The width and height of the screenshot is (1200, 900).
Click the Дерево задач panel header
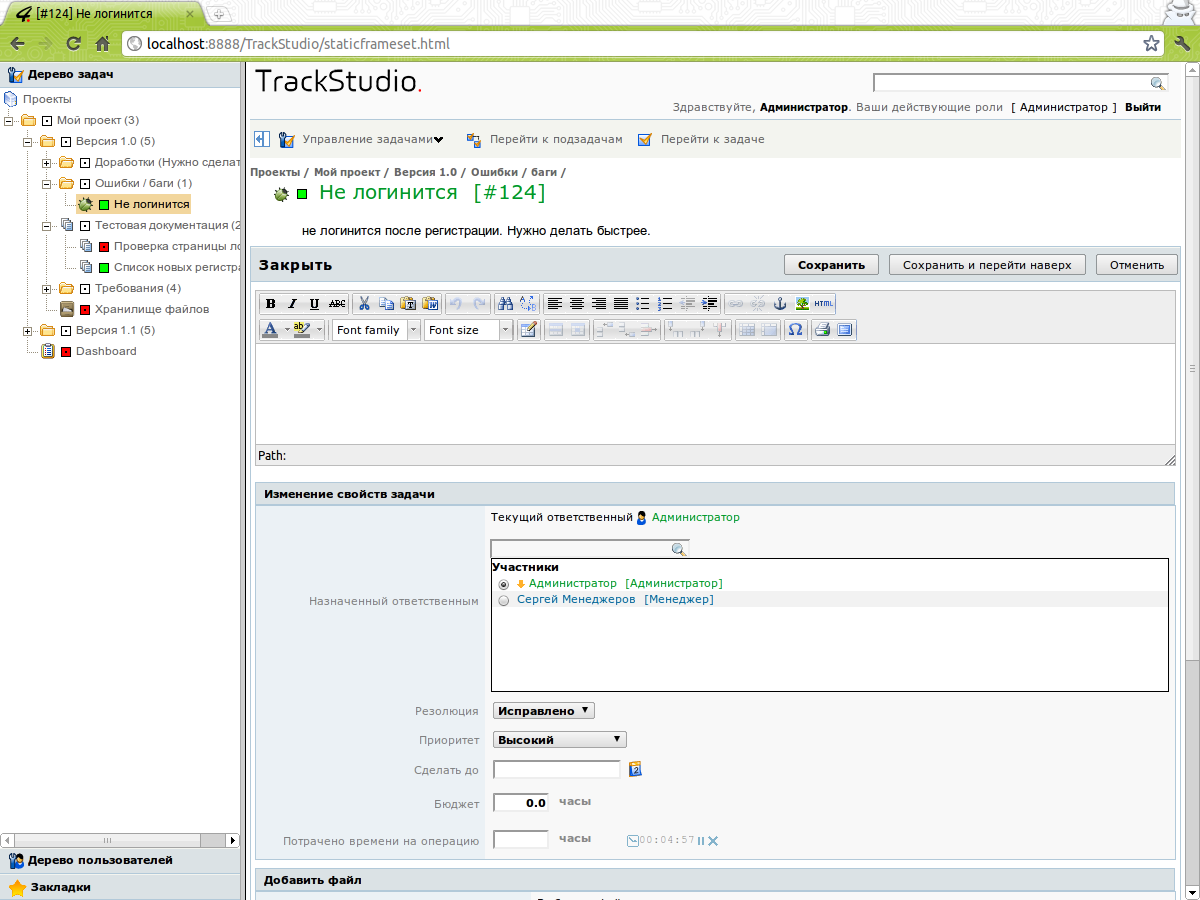pos(121,74)
